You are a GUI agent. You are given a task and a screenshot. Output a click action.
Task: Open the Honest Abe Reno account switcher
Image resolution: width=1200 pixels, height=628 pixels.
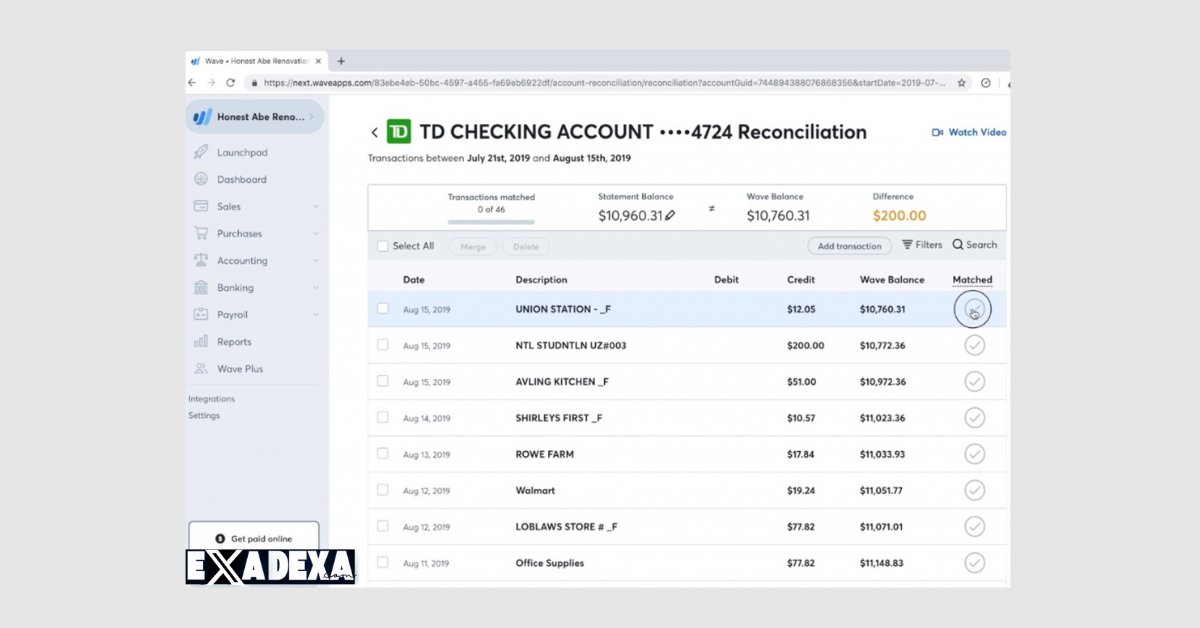[x=255, y=116]
